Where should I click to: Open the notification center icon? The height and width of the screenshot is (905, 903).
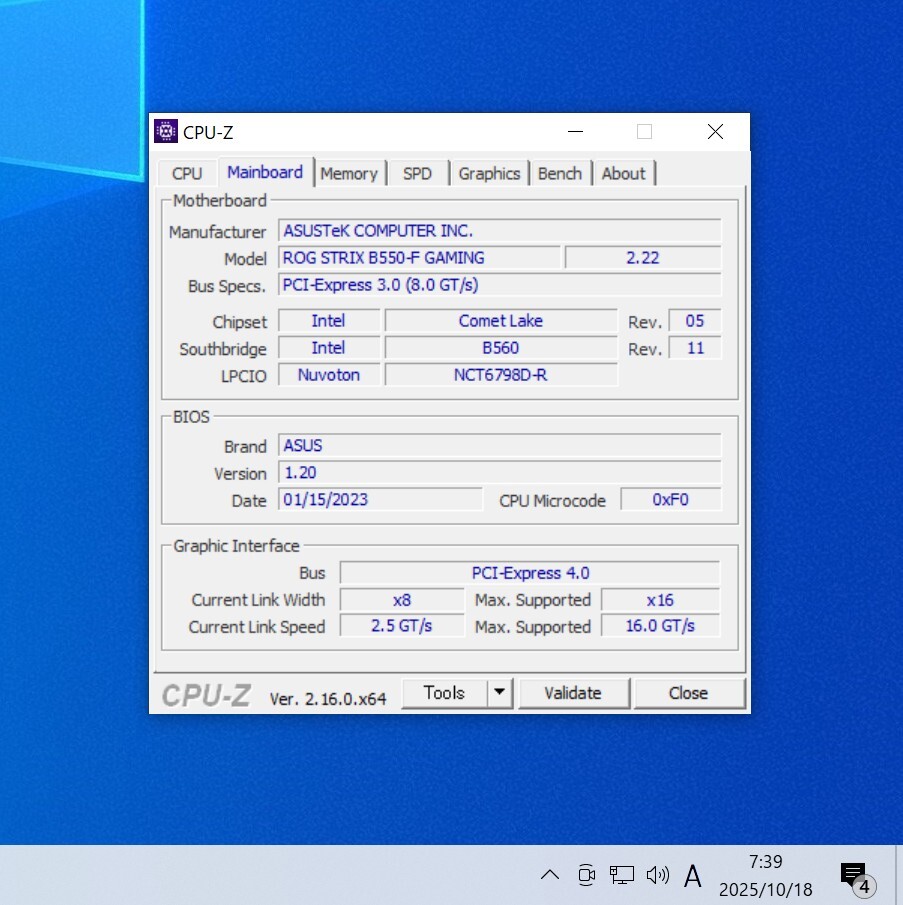(x=855, y=876)
